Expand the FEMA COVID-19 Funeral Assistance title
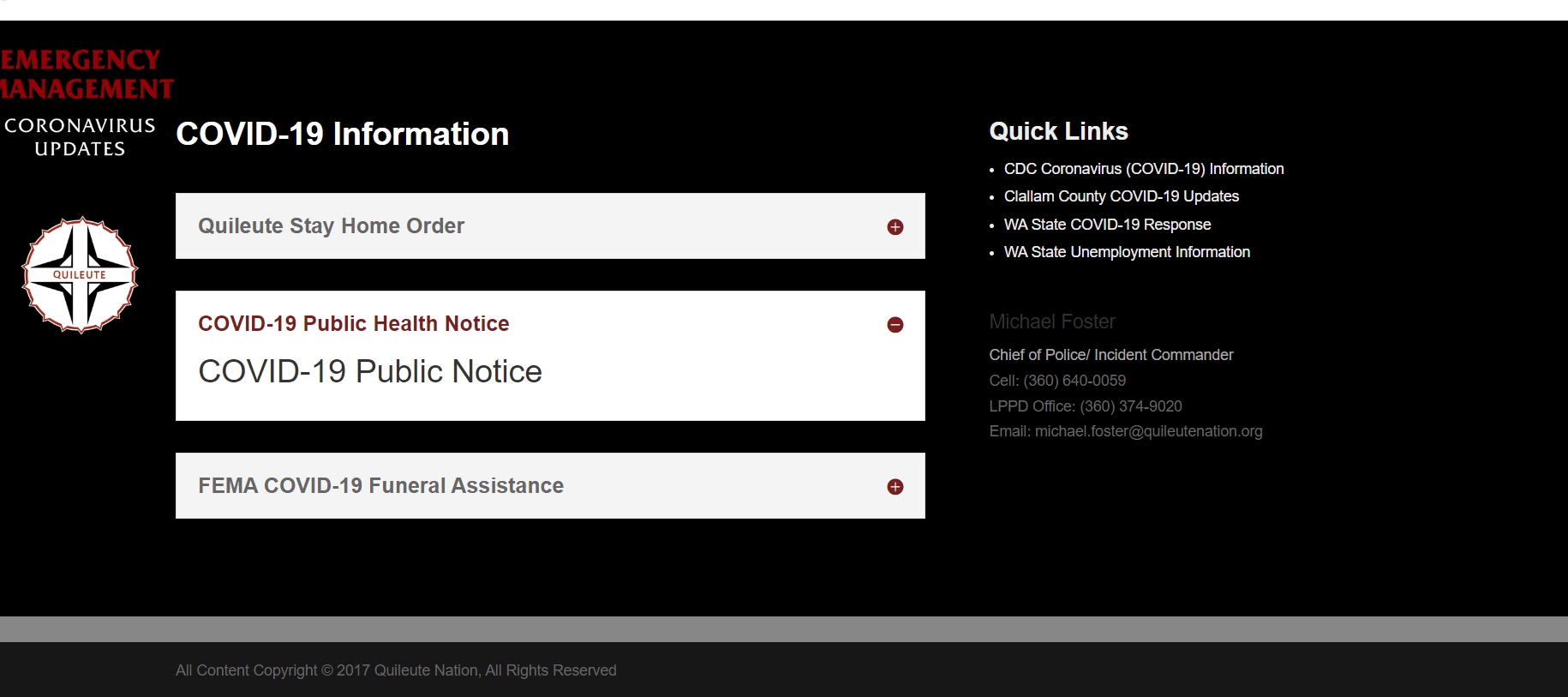Viewport: 1568px width, 697px height. tap(380, 486)
